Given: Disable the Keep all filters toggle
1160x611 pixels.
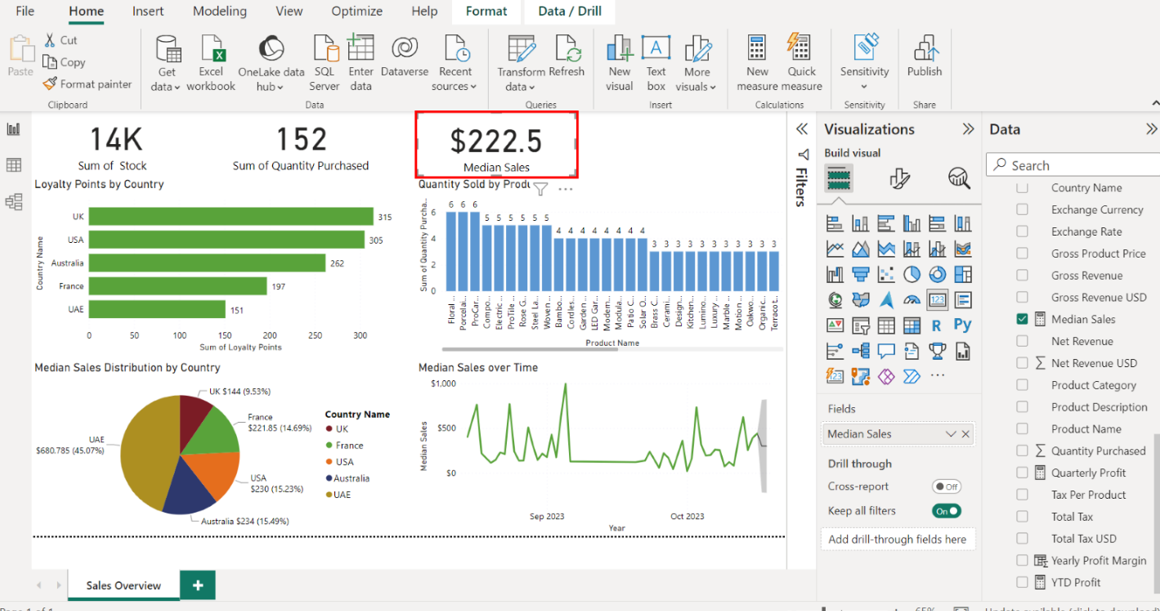Looking at the screenshot, I should tap(946, 511).
